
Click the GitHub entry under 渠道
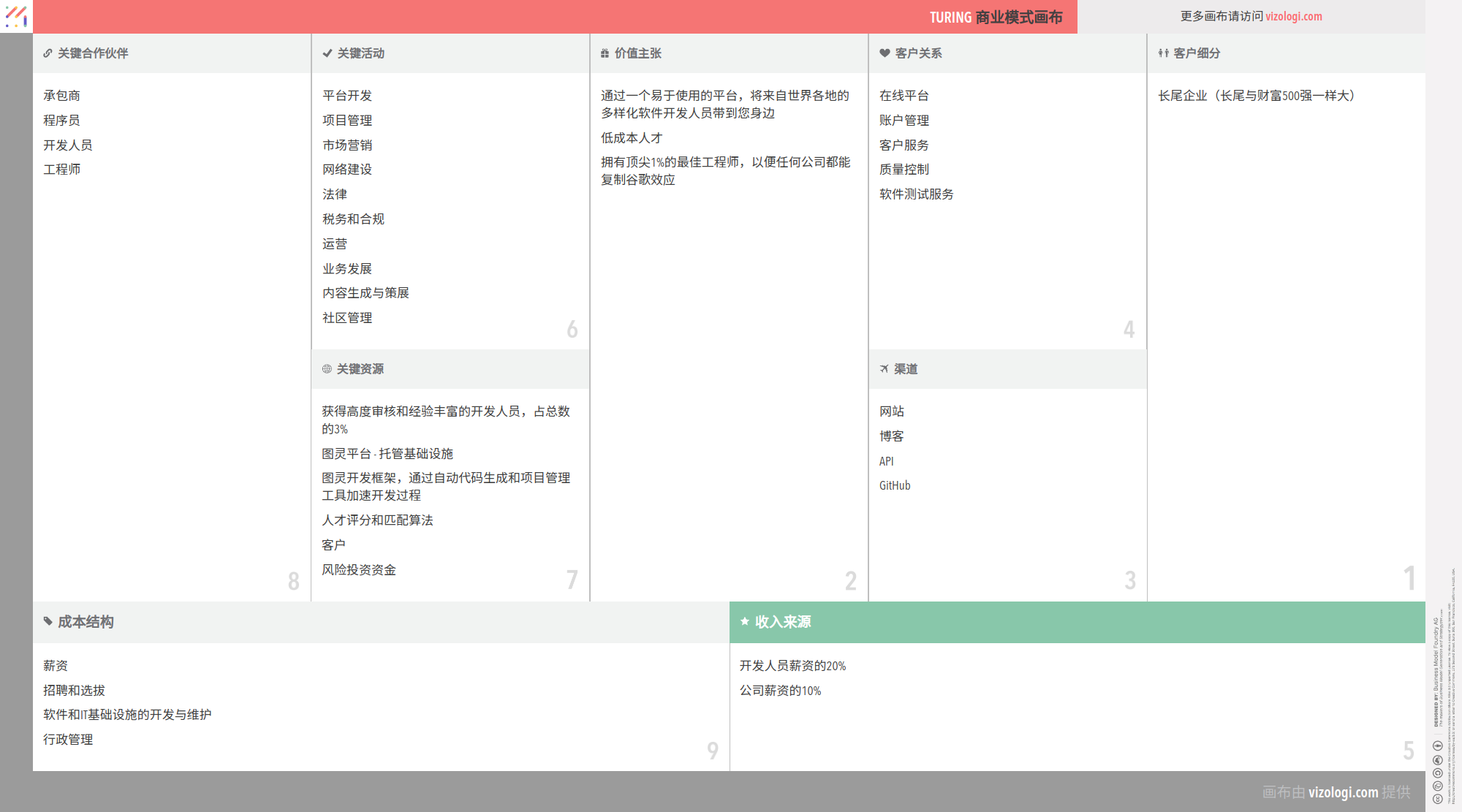point(894,485)
